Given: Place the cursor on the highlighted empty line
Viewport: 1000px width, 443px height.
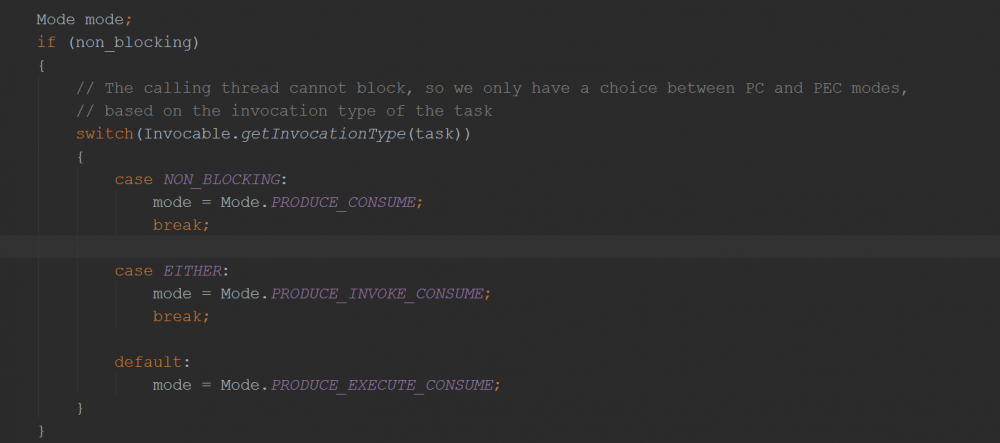Looking at the screenshot, I should tap(500, 248).
